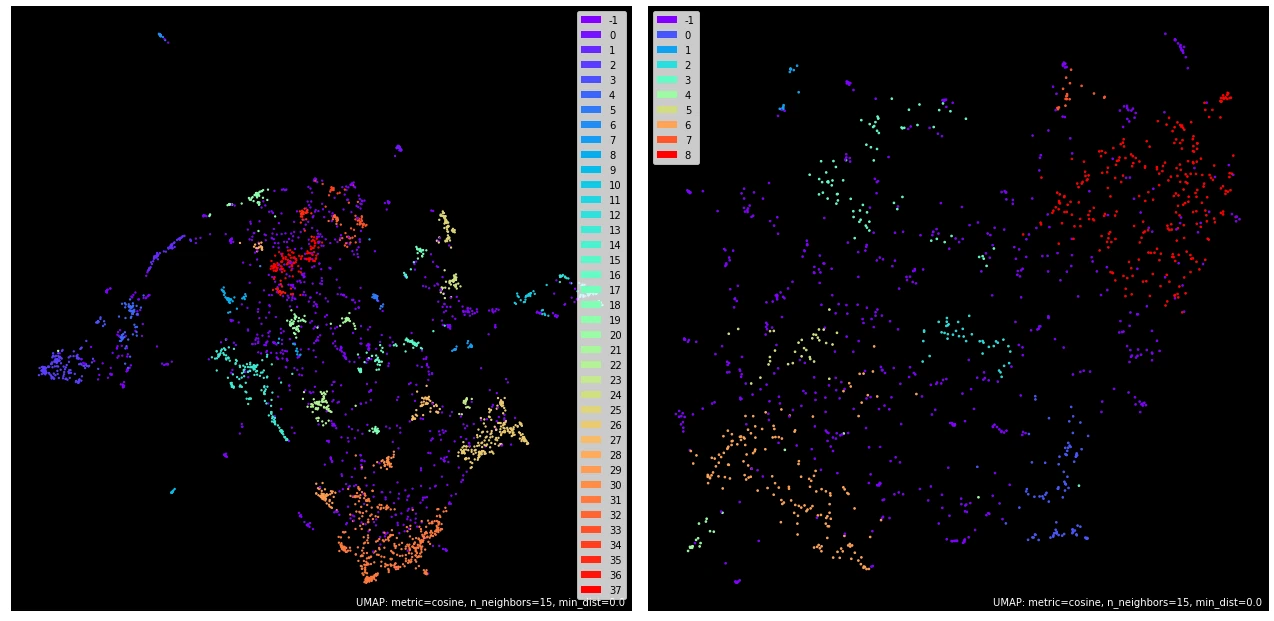Click cluster 36 swatch in left plot legend
Image resolution: width=1274 pixels, height=621 pixels.
point(591,575)
